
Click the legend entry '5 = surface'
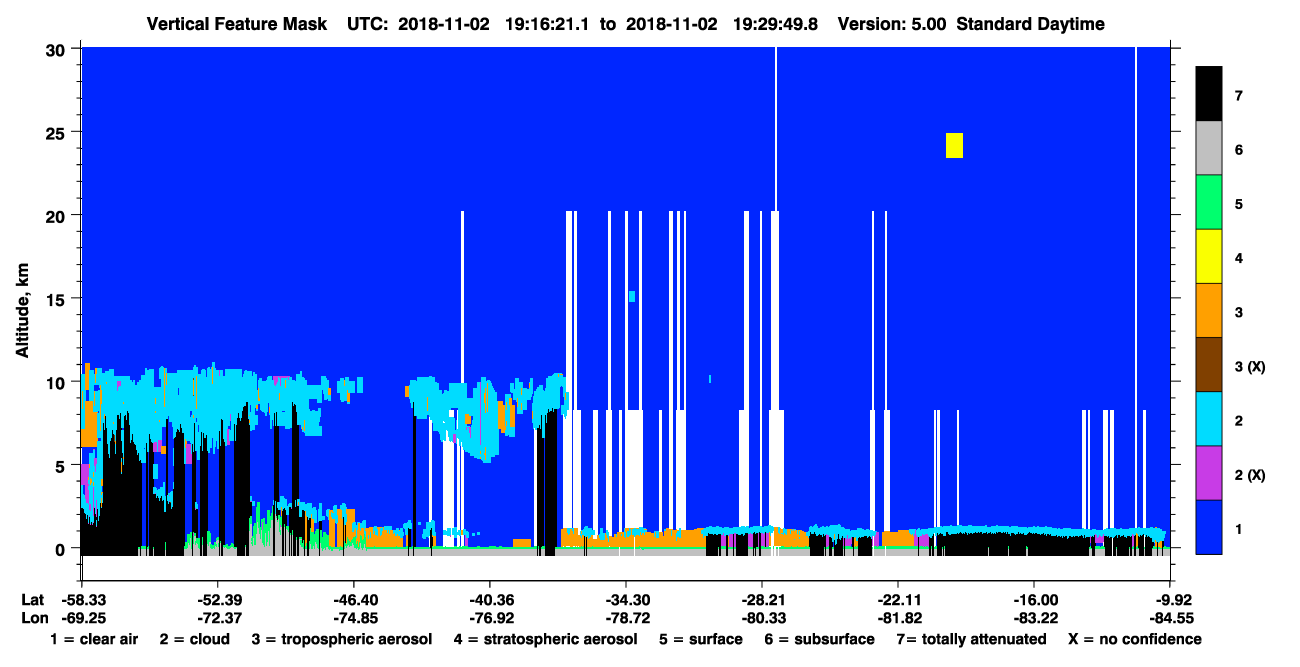[701, 639]
